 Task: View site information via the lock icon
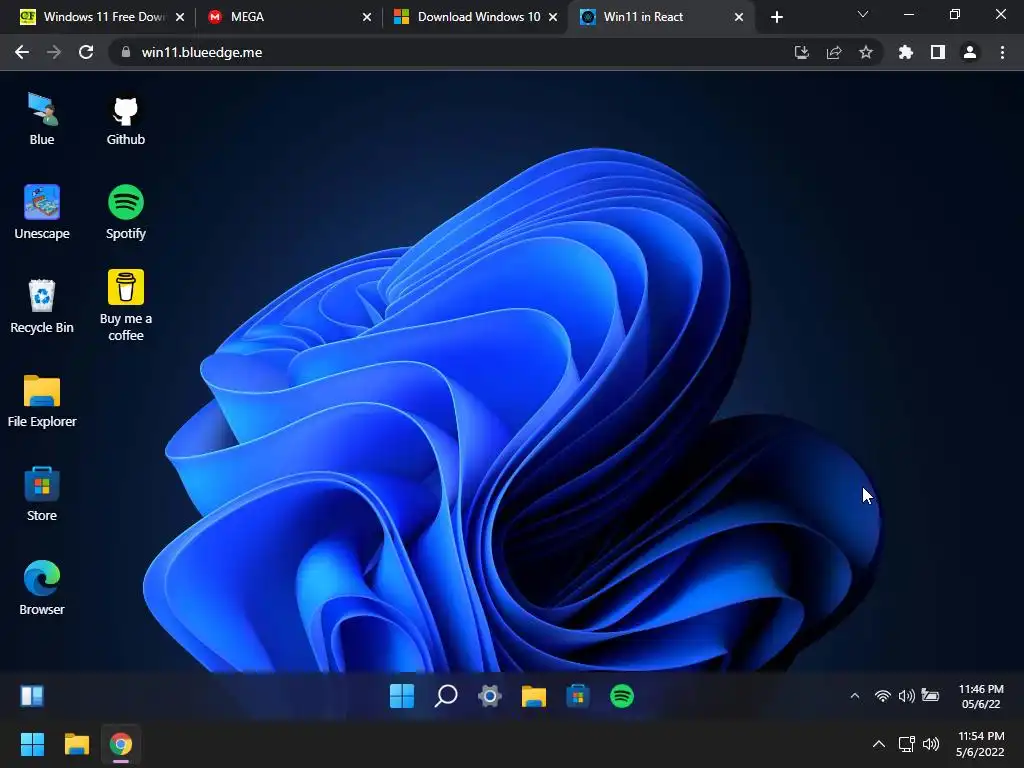tap(125, 52)
